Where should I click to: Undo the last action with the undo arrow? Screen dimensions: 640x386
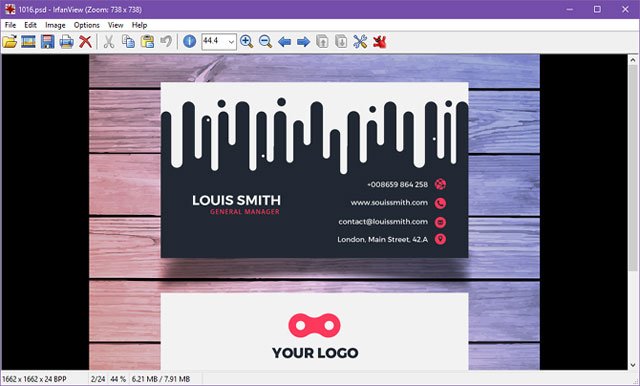coord(166,41)
